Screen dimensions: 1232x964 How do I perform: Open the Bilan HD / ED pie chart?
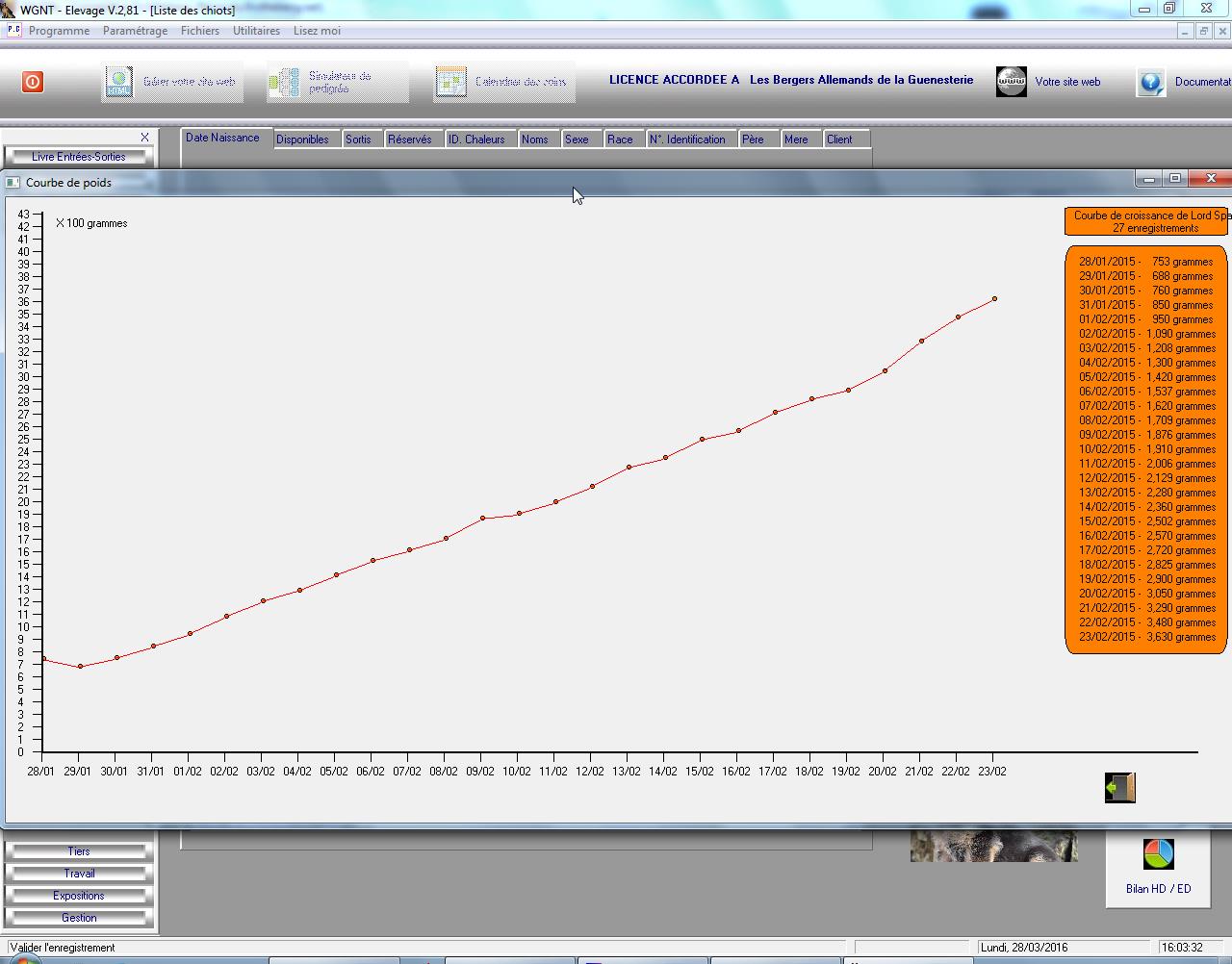(1158, 853)
